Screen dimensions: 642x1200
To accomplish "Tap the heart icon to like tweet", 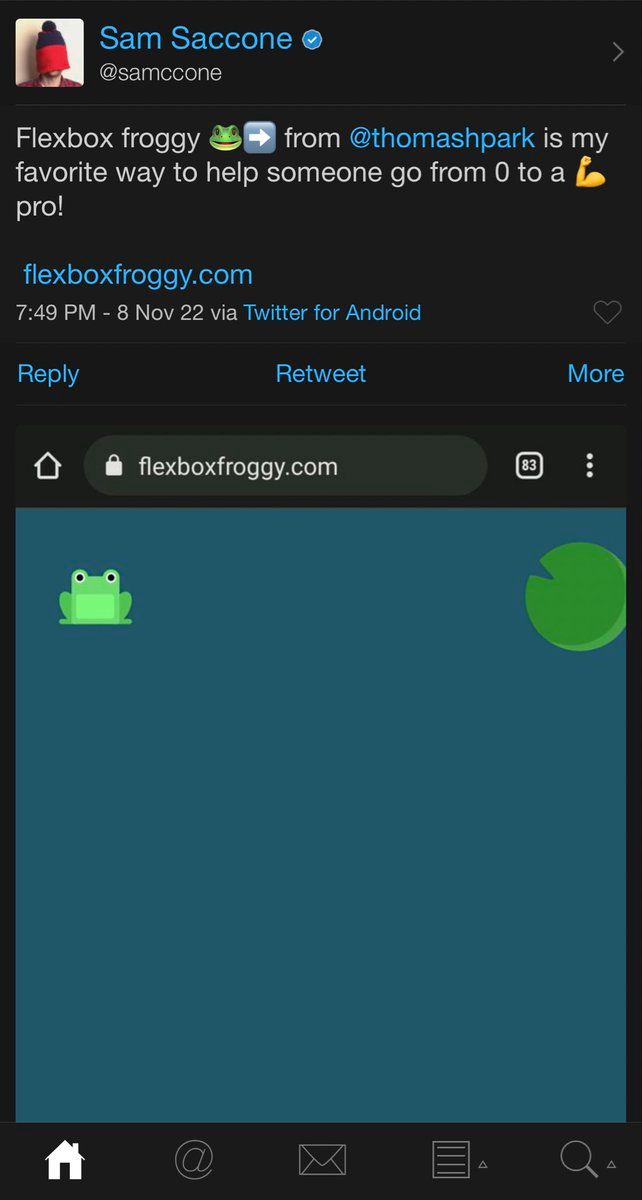I will click(607, 313).
